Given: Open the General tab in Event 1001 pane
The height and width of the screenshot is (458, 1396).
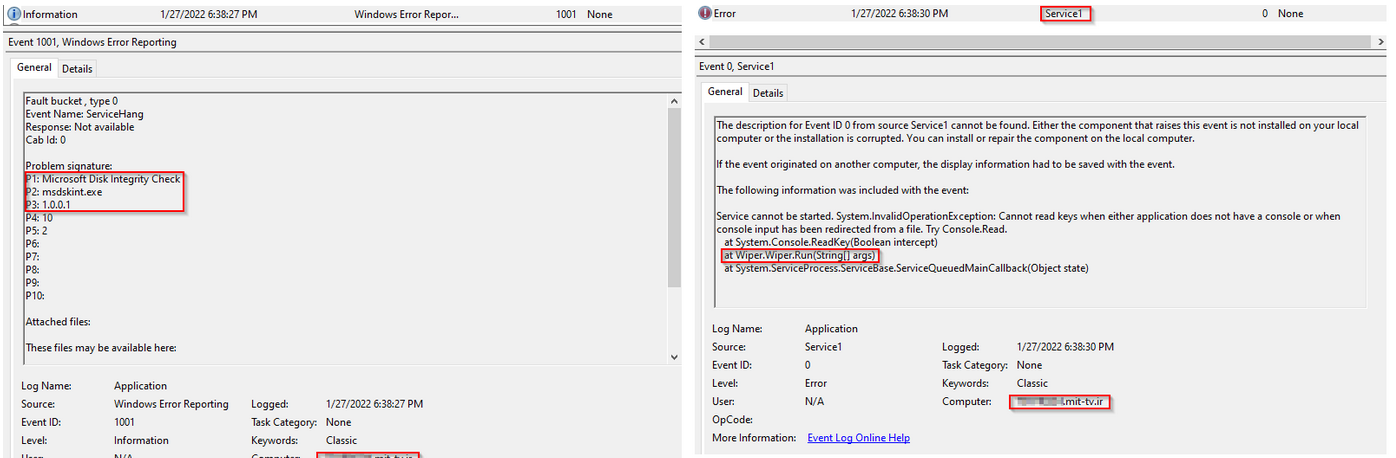Looking at the screenshot, I should tap(34, 68).
